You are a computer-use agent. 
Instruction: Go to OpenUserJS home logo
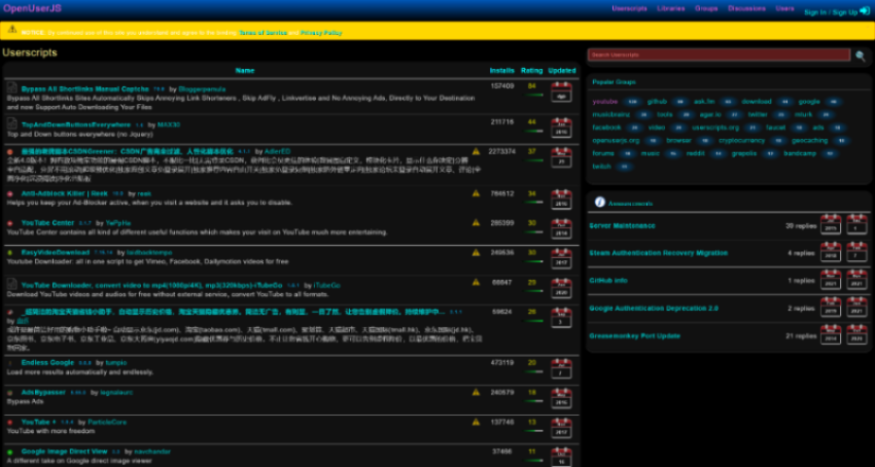[32, 8]
